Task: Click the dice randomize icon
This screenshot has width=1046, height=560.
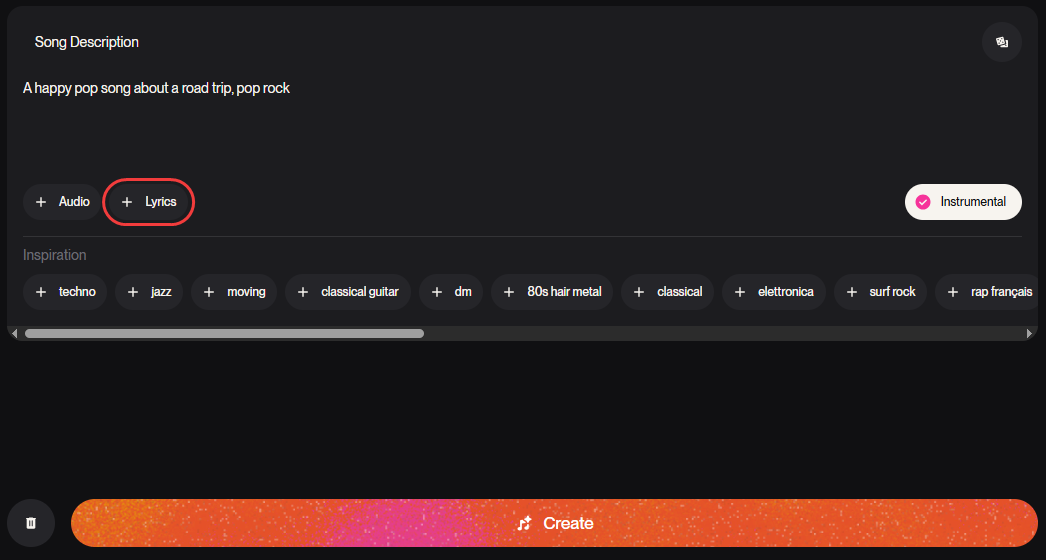Action: point(1001,42)
